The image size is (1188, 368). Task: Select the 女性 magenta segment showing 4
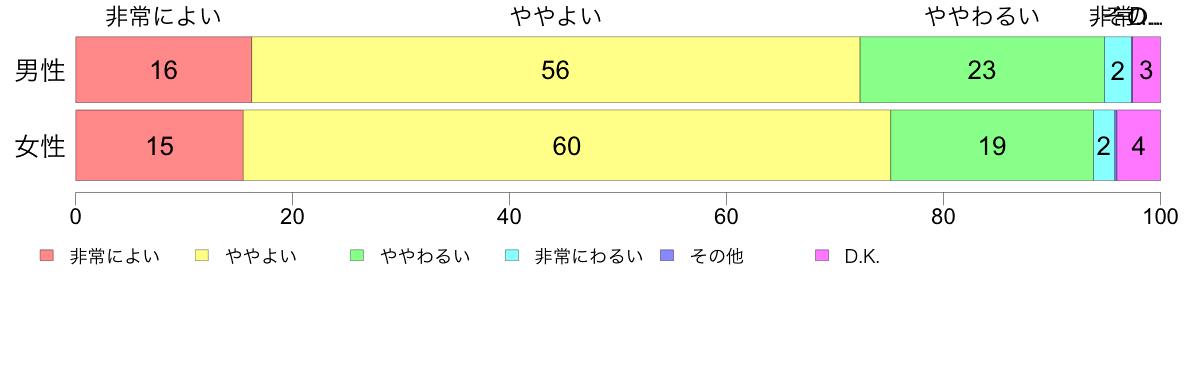(x=1139, y=145)
